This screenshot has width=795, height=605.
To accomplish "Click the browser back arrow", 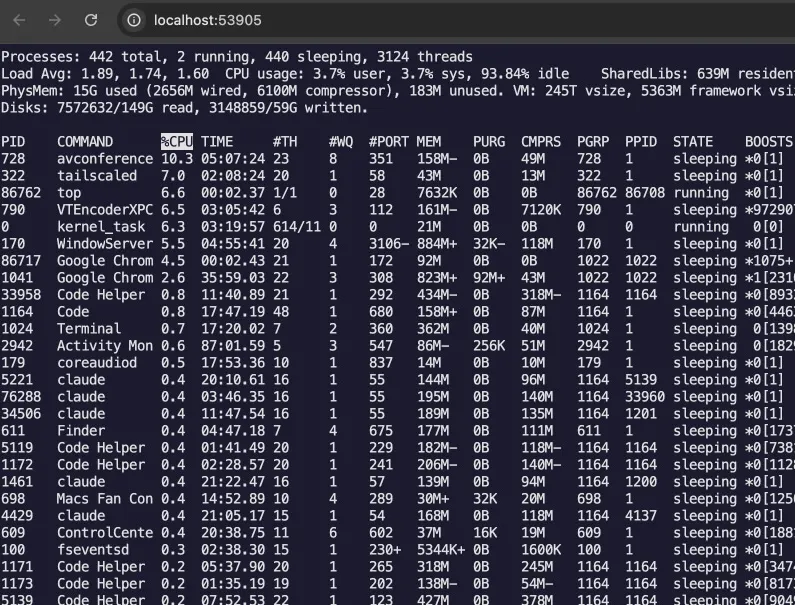I will pyautogui.click(x=19, y=20).
